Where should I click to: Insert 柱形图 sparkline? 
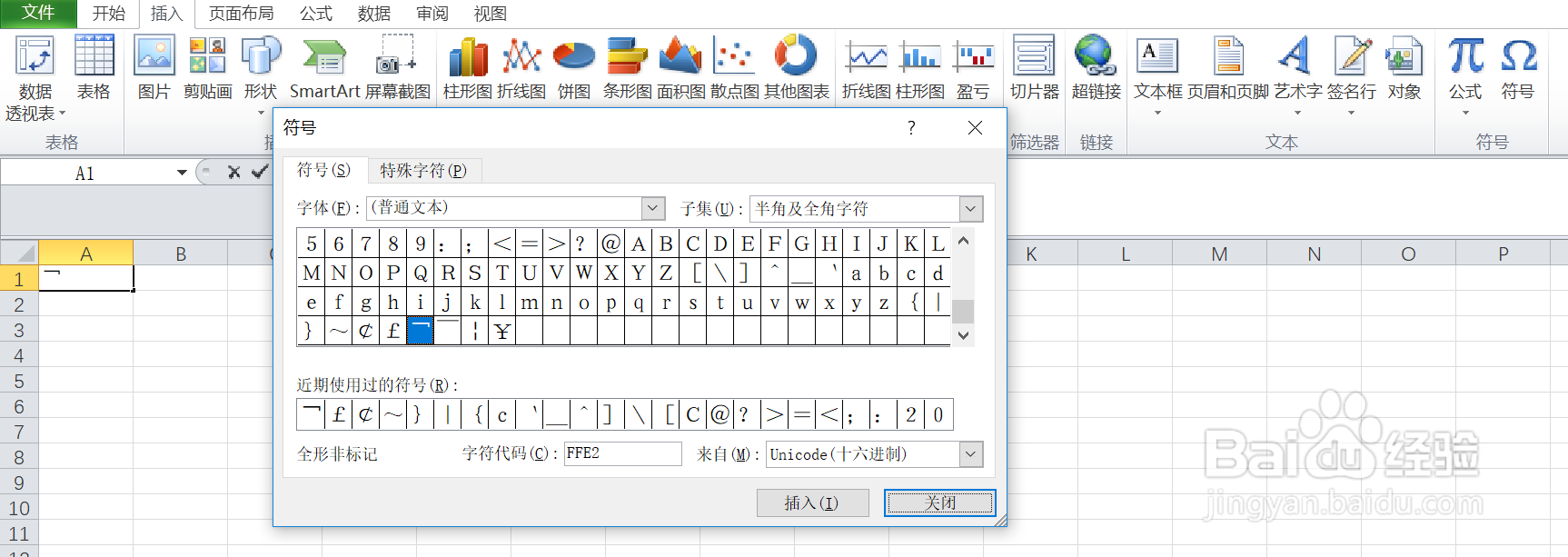(919, 56)
